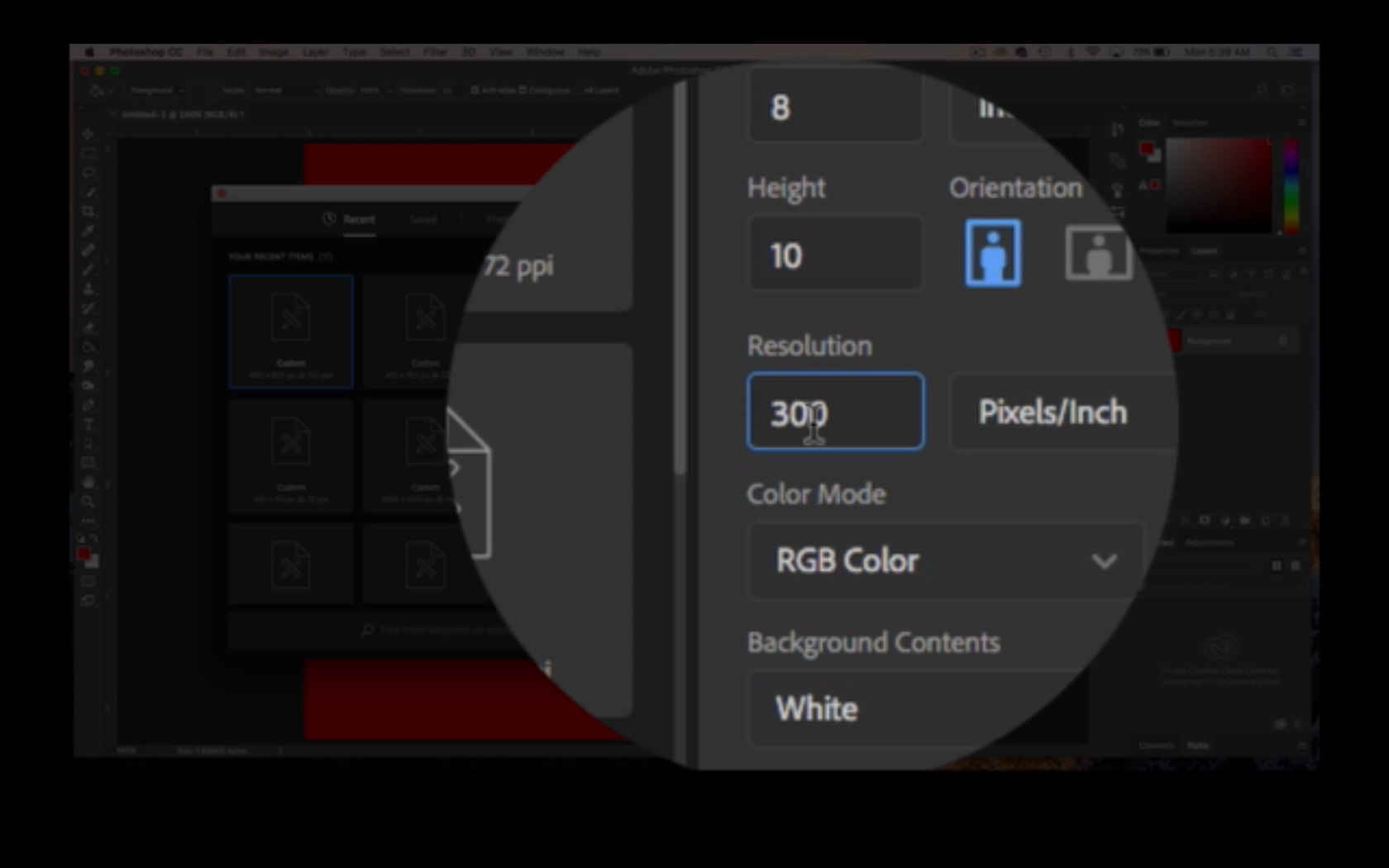Select the Crop tool
The image size is (1389, 868).
click(x=88, y=212)
